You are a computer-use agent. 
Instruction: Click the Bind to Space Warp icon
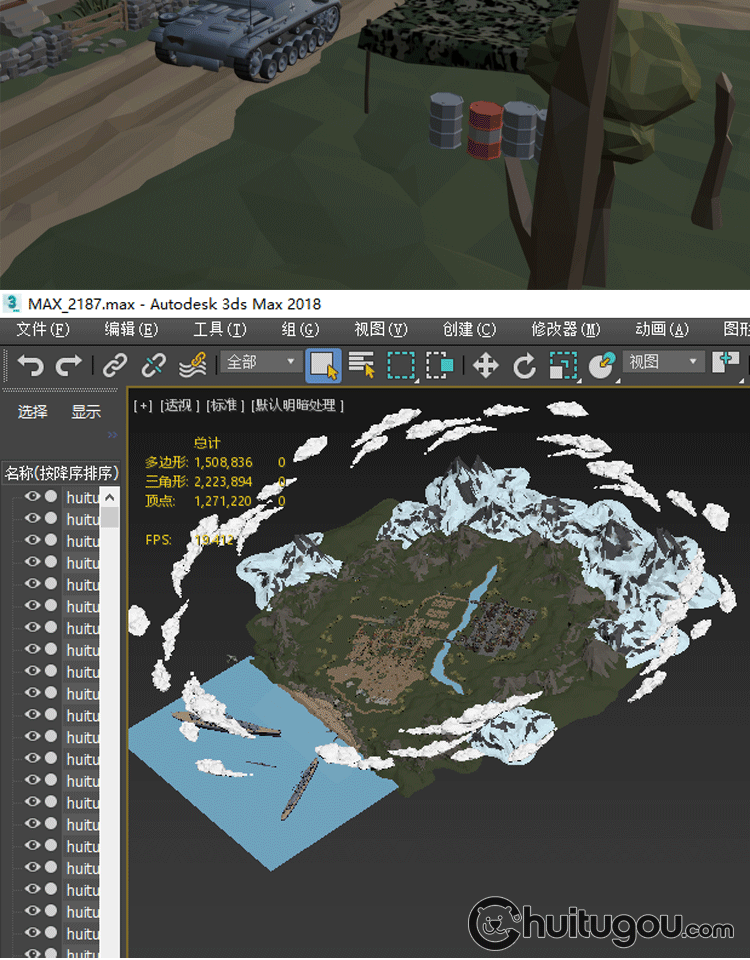click(192, 365)
